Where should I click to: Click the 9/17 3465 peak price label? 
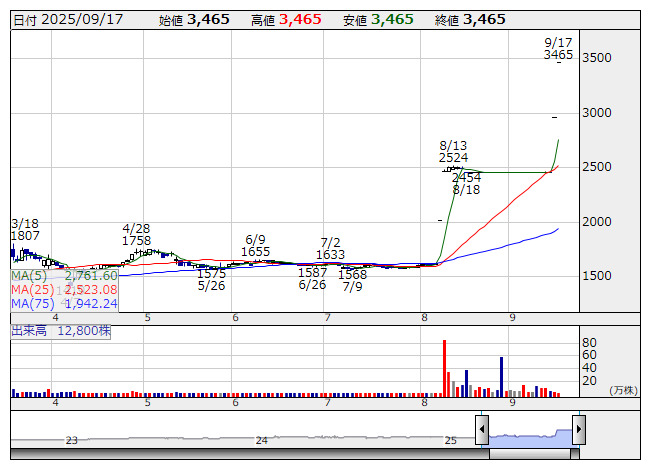pyautogui.click(x=558, y=49)
